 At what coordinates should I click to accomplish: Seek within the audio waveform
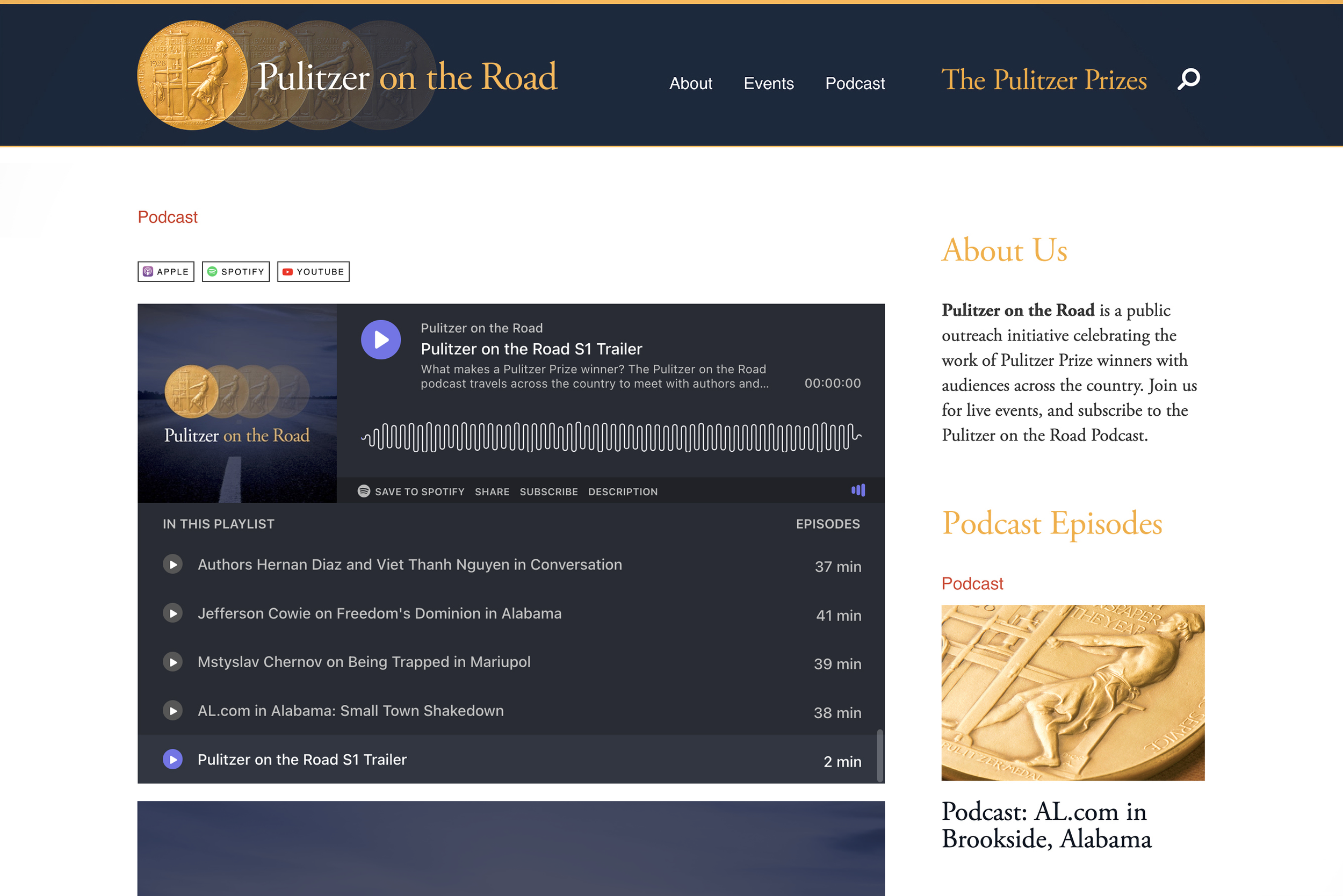point(611,437)
